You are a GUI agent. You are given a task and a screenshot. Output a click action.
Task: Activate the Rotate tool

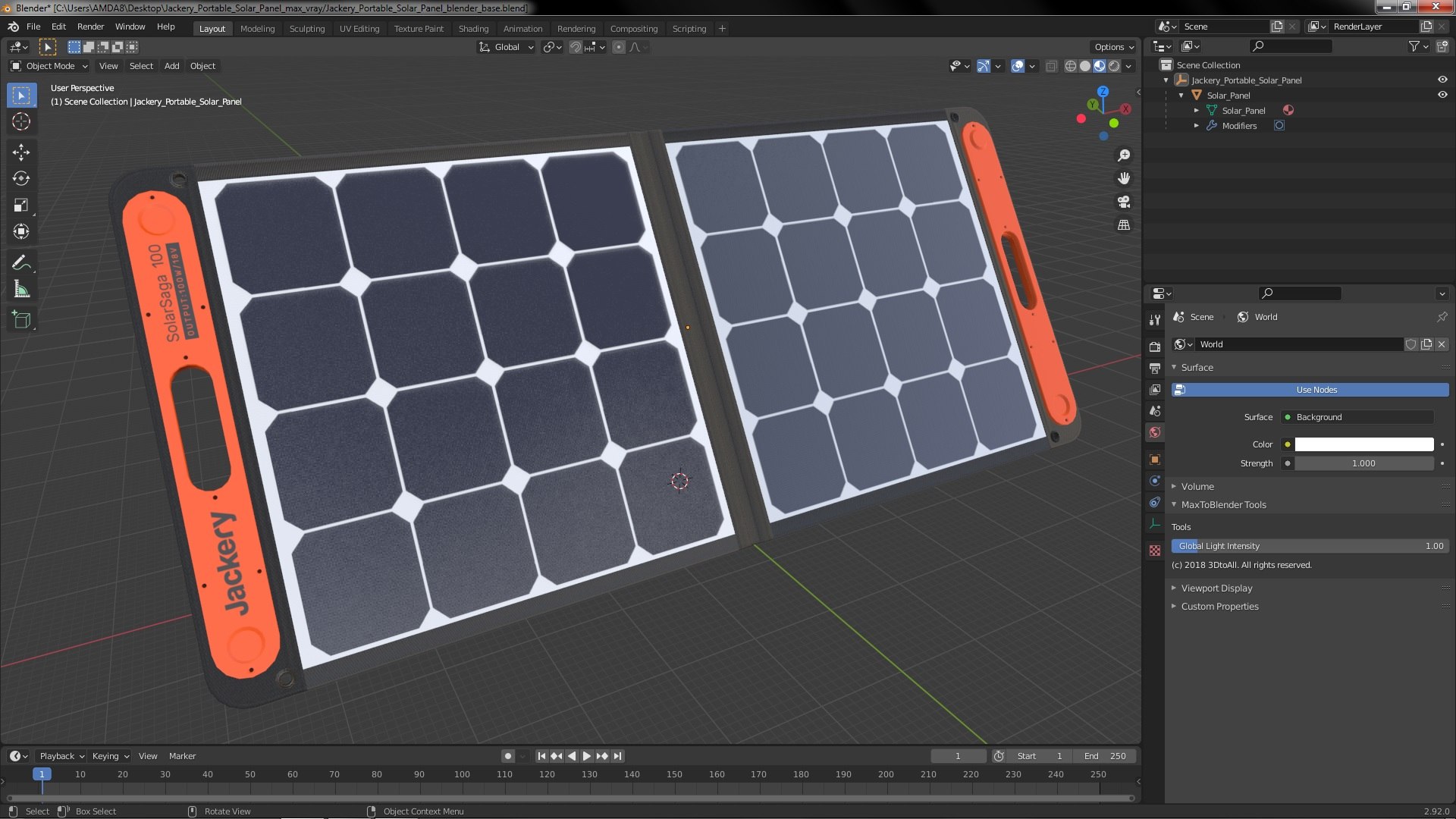(21, 179)
